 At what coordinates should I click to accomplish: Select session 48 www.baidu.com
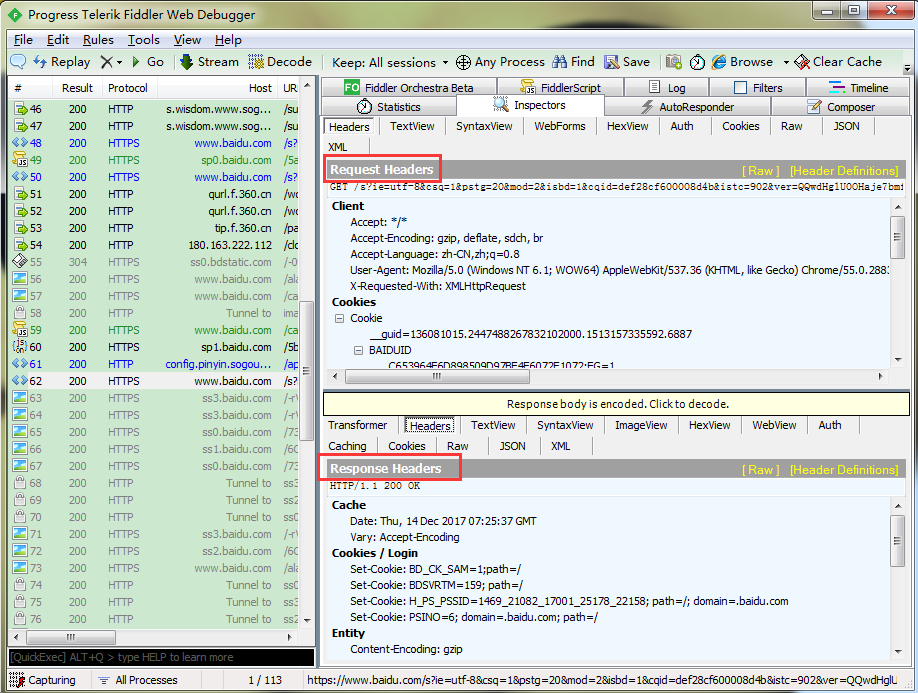(155, 143)
